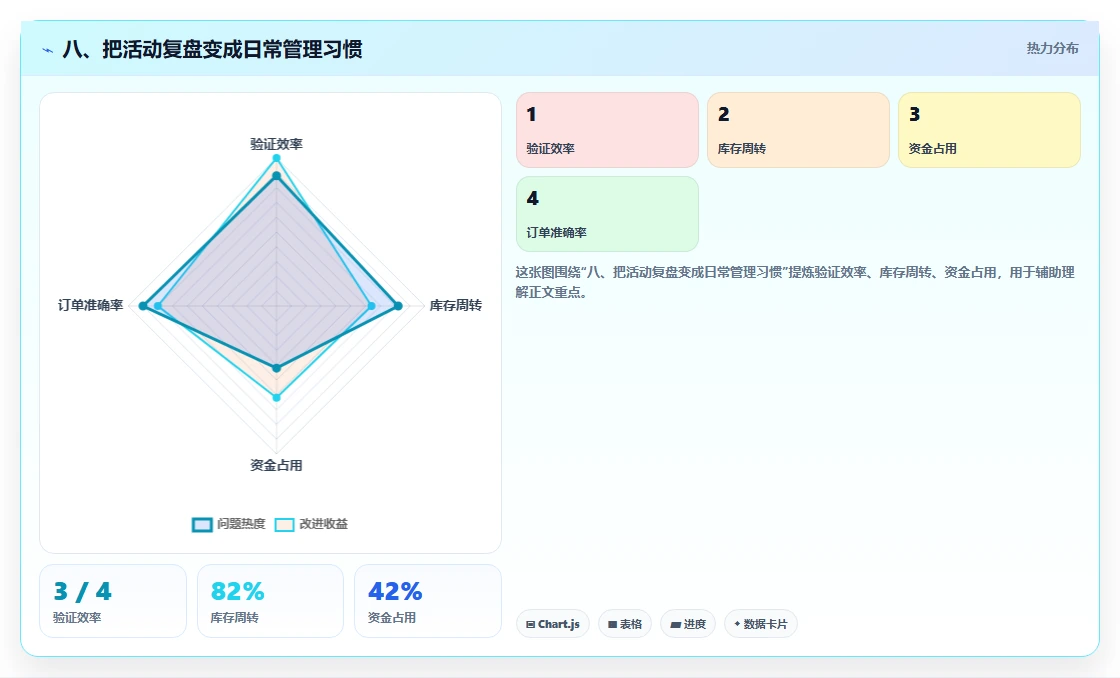Click the title 八、把活动复盘变成日常管理习惯
This screenshot has height=678, width=1120.
[x=212, y=49]
